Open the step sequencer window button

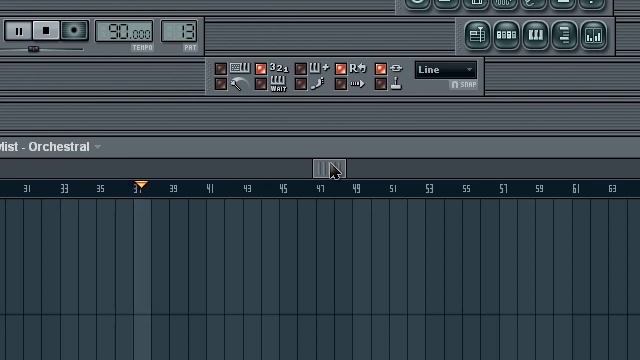[x=506, y=36]
